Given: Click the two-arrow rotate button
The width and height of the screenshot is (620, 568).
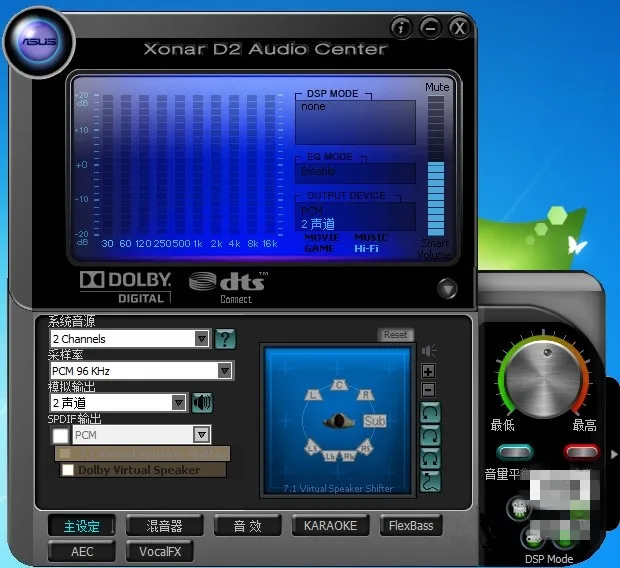Looking at the screenshot, I should tap(430, 459).
